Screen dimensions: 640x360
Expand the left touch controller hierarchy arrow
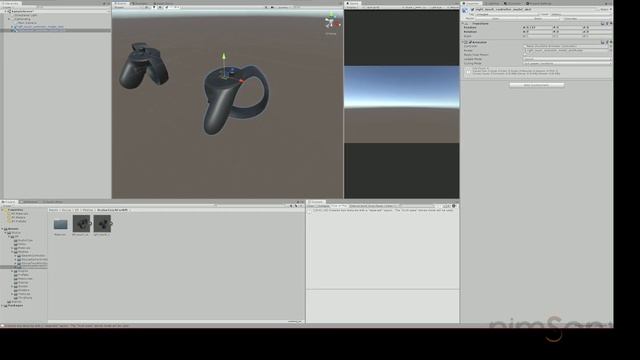(x=12, y=27)
